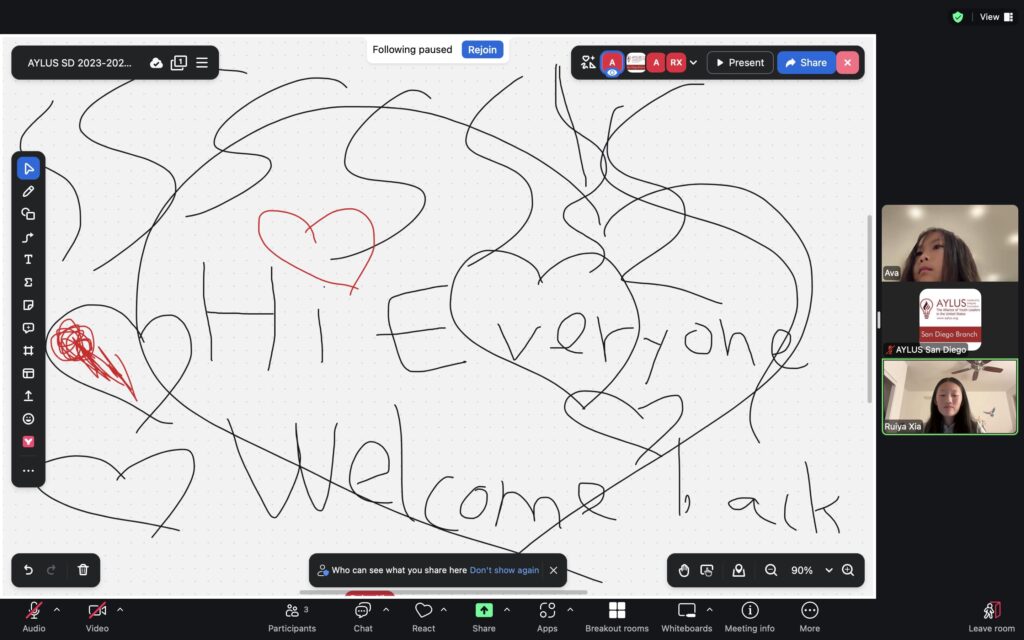Image resolution: width=1024 pixels, height=640 pixels.
Task: Click the Don't show again link
Action: tap(504, 570)
